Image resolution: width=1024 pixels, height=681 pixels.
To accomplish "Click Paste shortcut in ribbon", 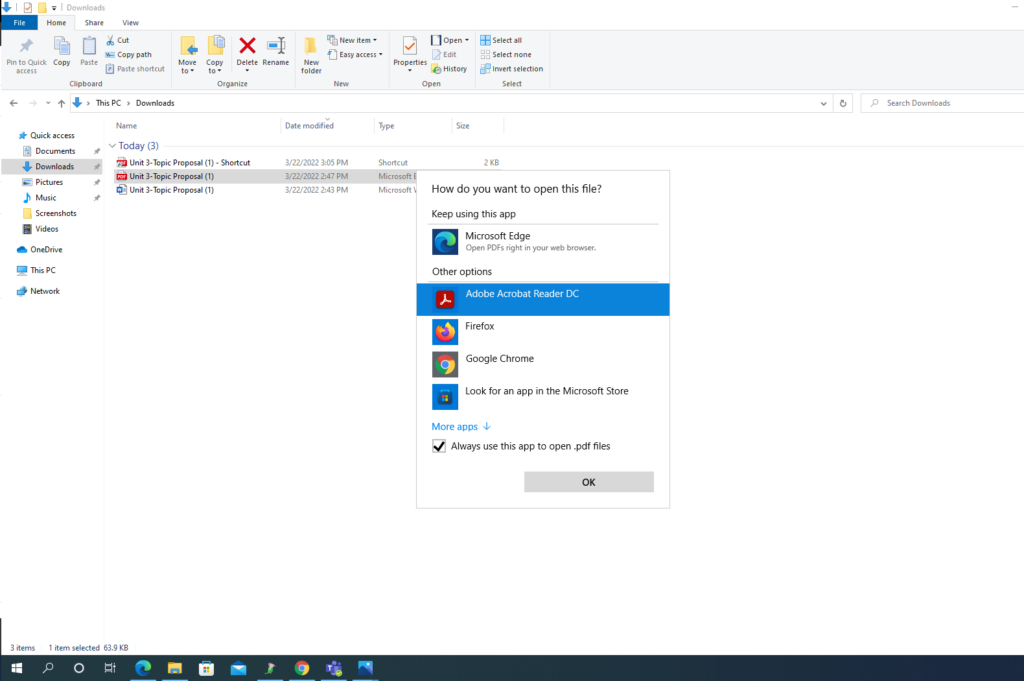I will [135, 69].
